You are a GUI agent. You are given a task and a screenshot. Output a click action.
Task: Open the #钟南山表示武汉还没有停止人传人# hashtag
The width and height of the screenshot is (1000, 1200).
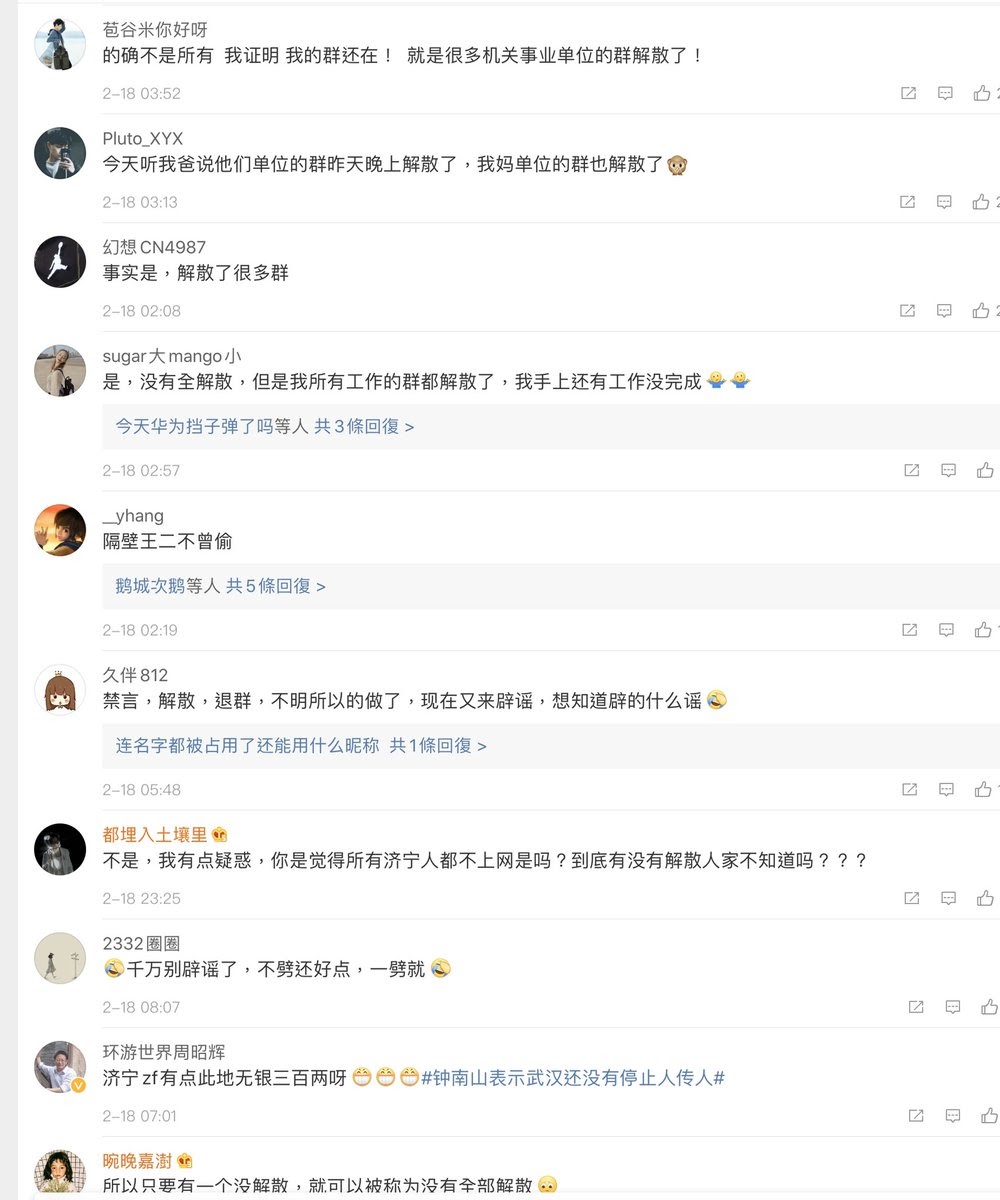point(573,1078)
